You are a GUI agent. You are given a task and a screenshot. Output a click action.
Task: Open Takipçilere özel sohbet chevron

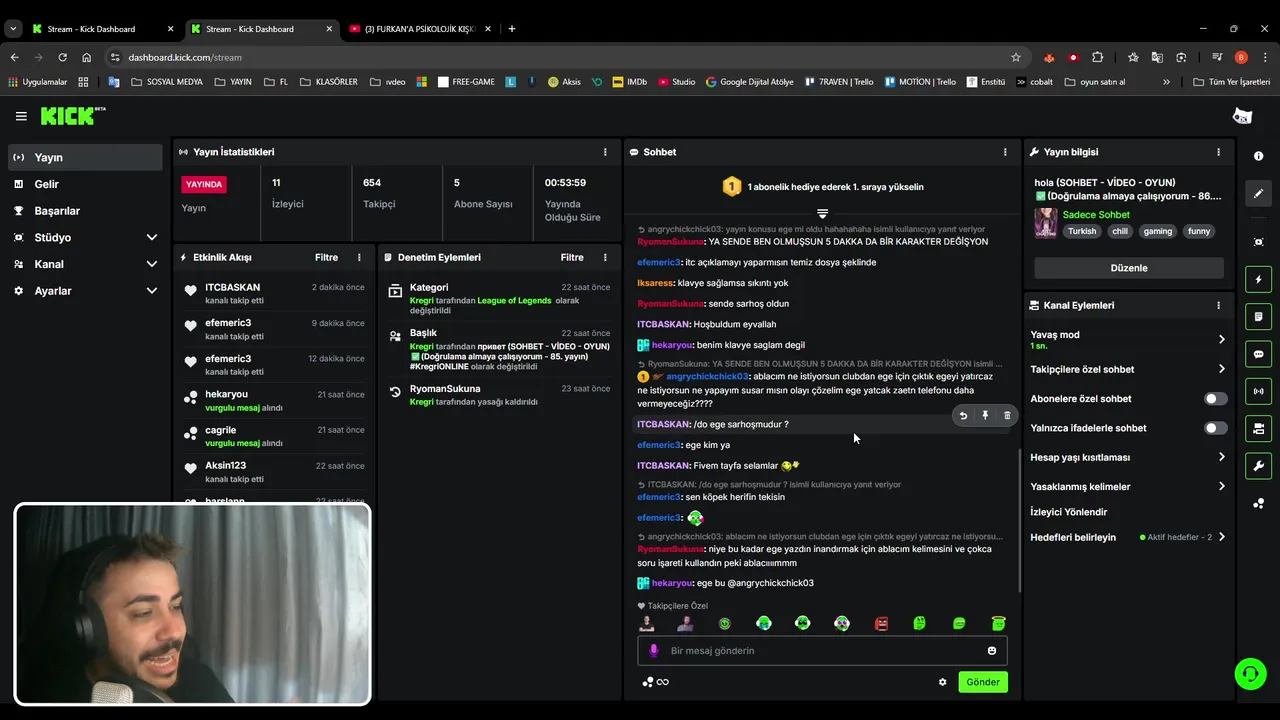point(1221,369)
